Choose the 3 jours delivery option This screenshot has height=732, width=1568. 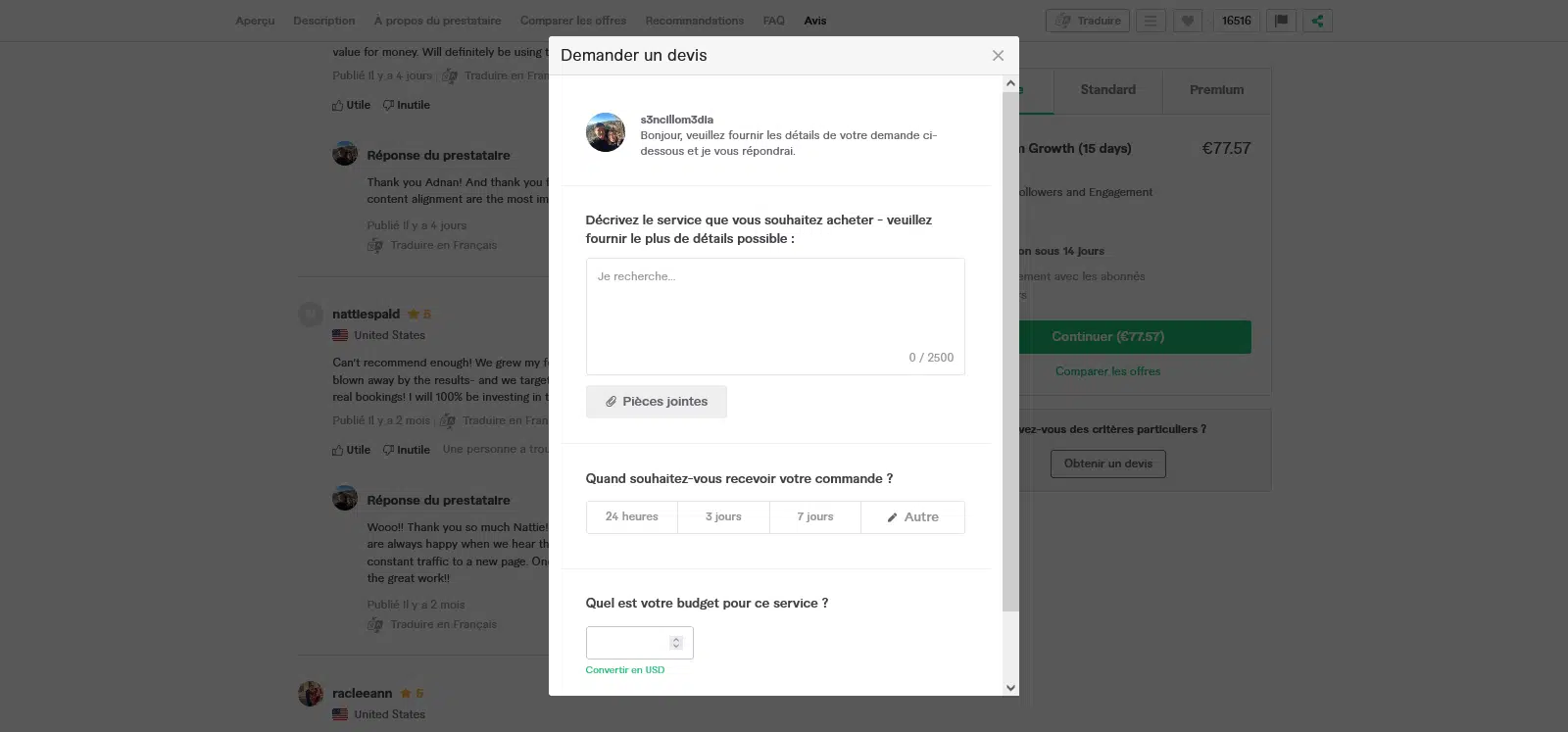tap(723, 517)
